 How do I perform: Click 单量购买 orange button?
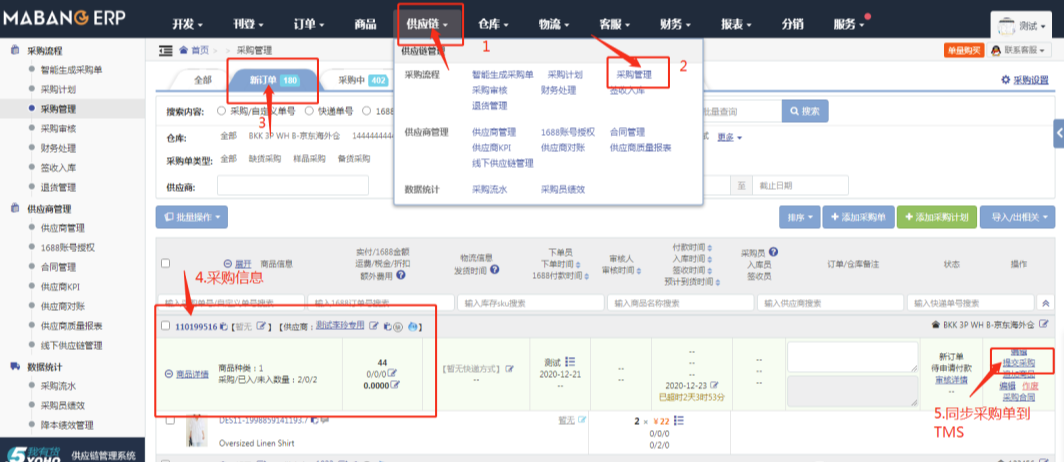point(964,50)
